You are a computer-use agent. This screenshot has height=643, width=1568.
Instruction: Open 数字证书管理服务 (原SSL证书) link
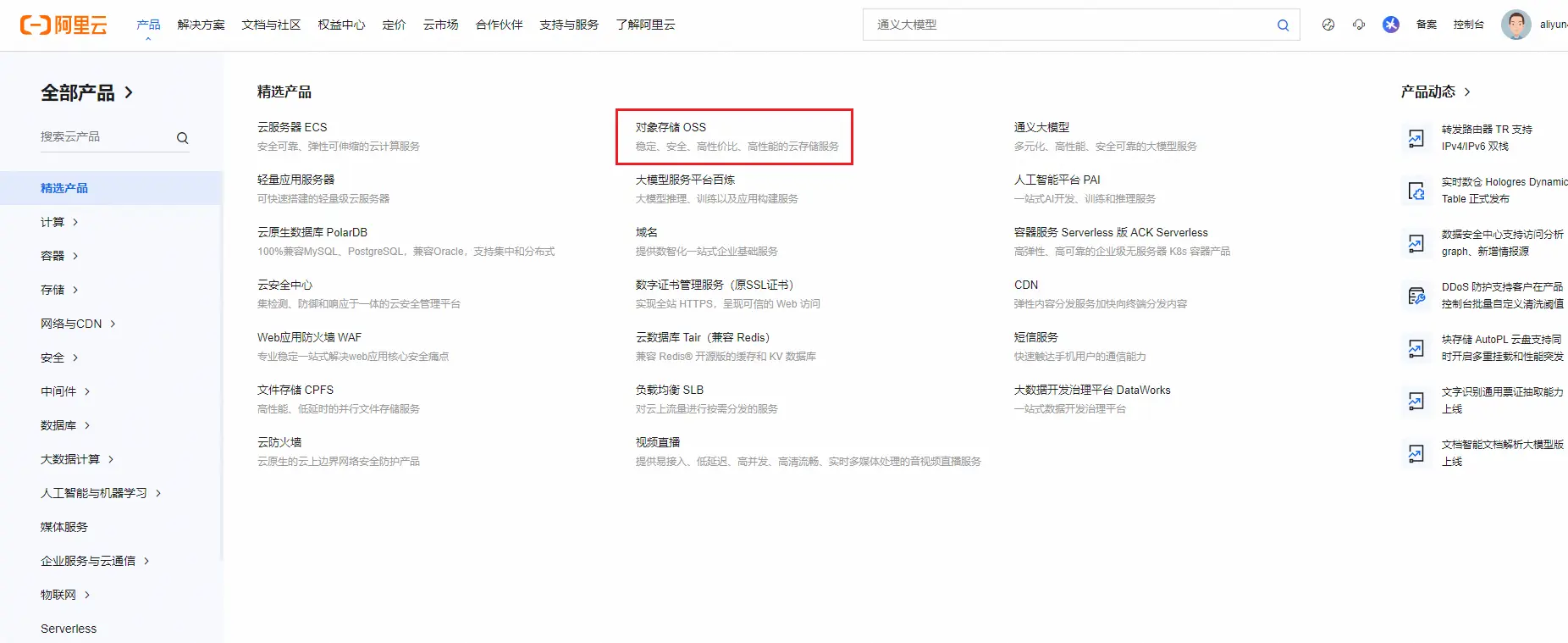click(715, 285)
